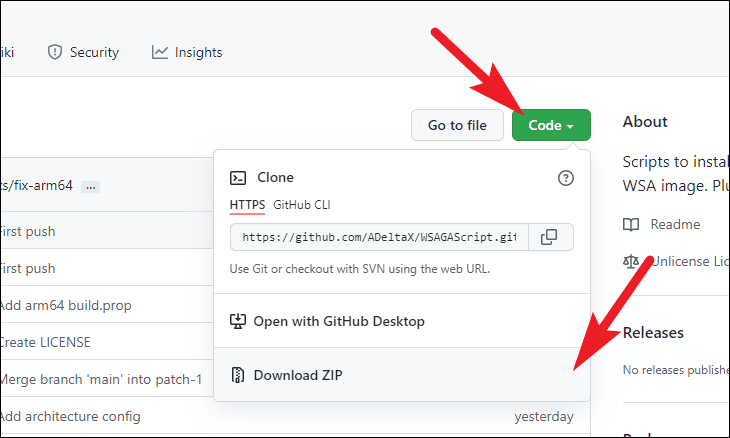Click the Unlicense scales icon
Viewport: 730px width, 438px height.
[631, 262]
